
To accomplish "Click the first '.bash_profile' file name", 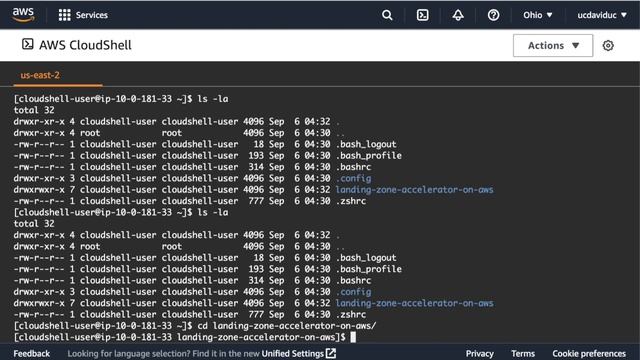I will (369, 156).
